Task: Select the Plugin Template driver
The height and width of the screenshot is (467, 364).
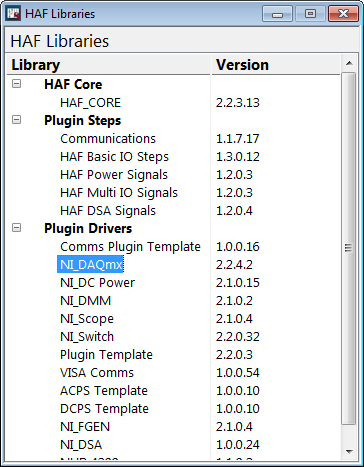Action: (x=106, y=355)
